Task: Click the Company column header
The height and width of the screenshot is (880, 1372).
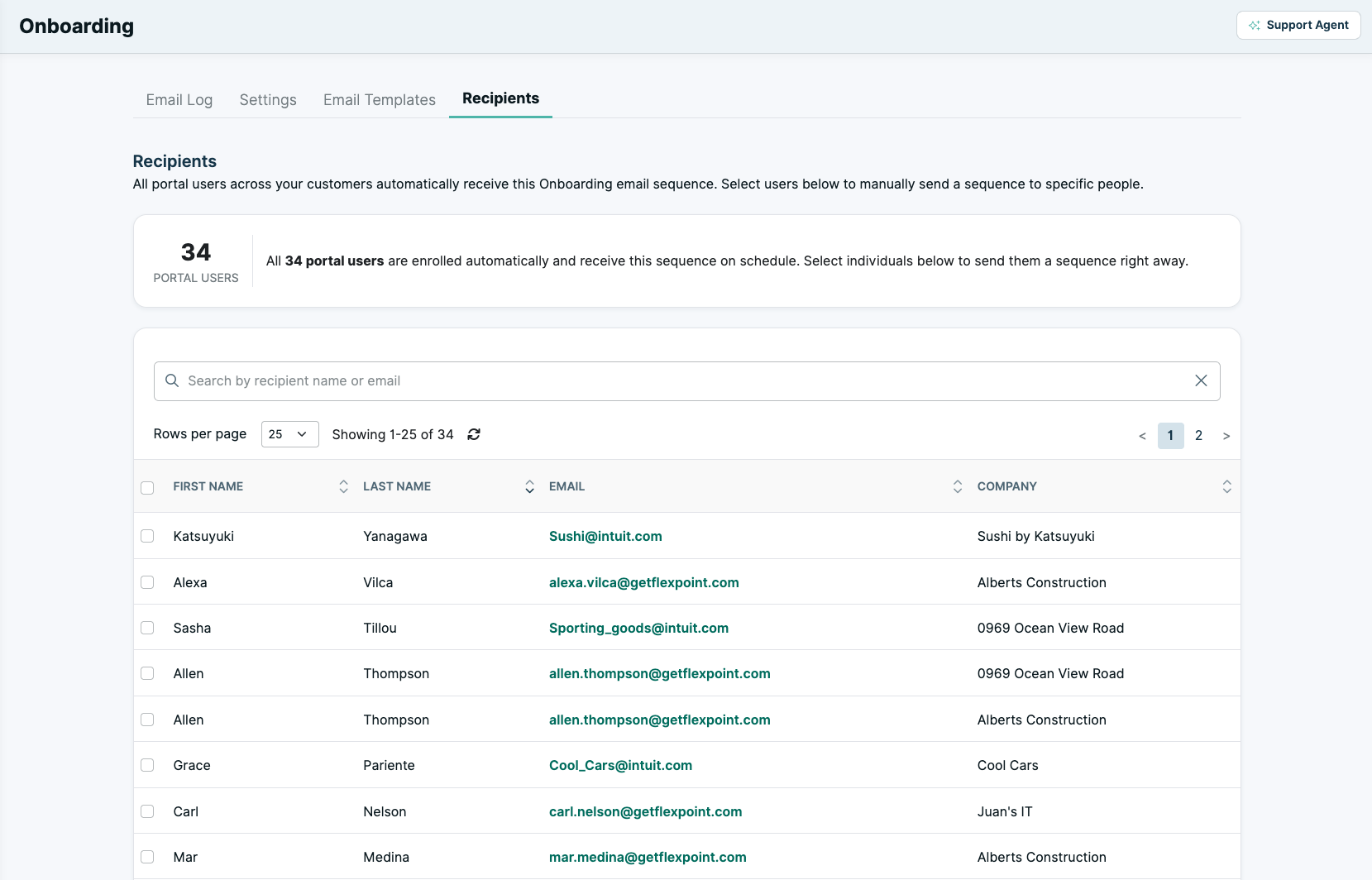Action: (x=1007, y=486)
